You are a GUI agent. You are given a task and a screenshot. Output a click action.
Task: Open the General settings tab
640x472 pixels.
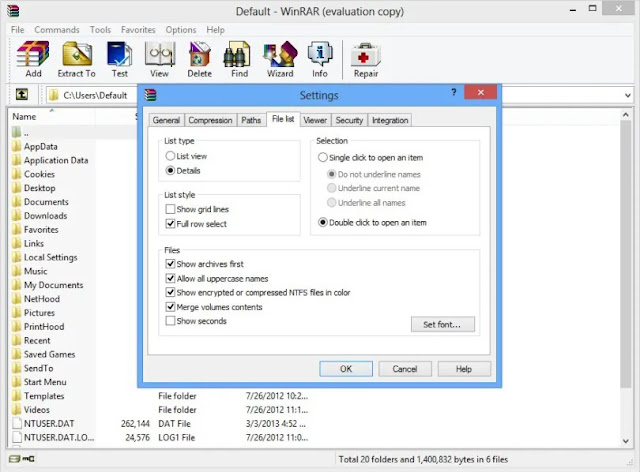tap(166, 120)
